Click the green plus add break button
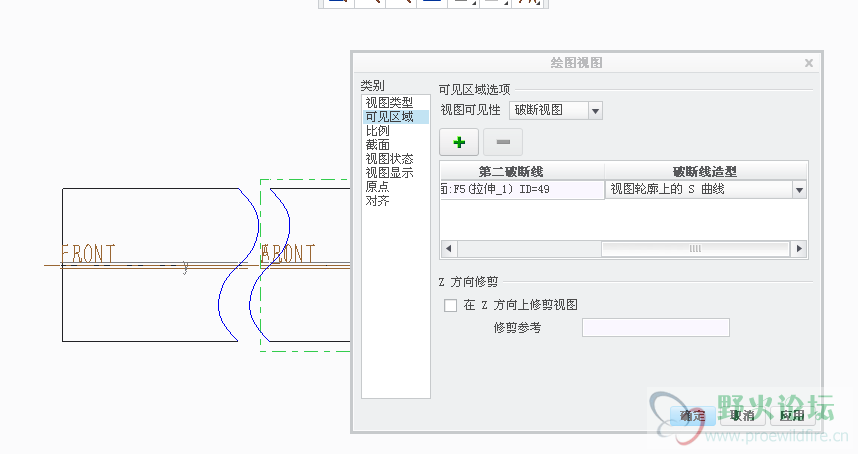The image size is (858, 454). (459, 142)
